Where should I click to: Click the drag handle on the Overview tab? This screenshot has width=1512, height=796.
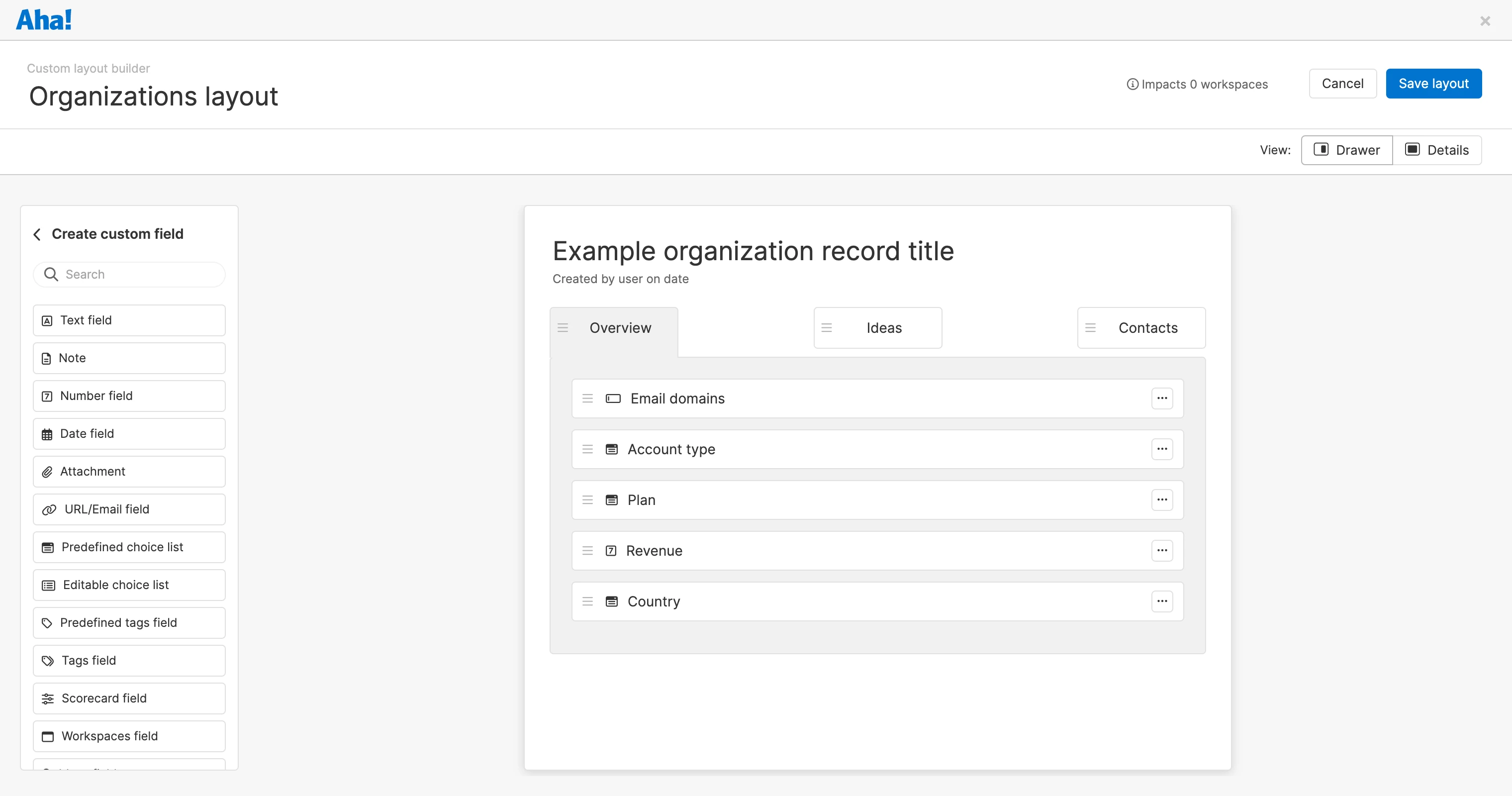(563, 327)
